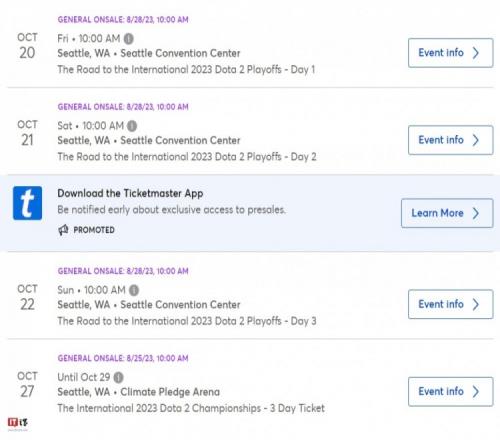Select the Championships 3 Day Ticket title
This screenshot has width=500, height=440.
pos(191,408)
